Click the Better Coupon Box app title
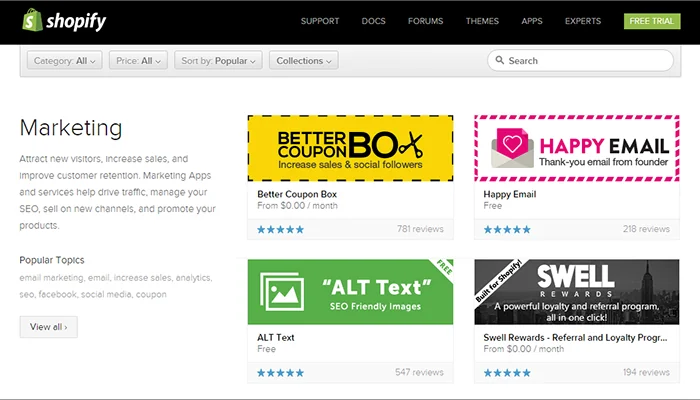The image size is (700, 400). pos(297,194)
